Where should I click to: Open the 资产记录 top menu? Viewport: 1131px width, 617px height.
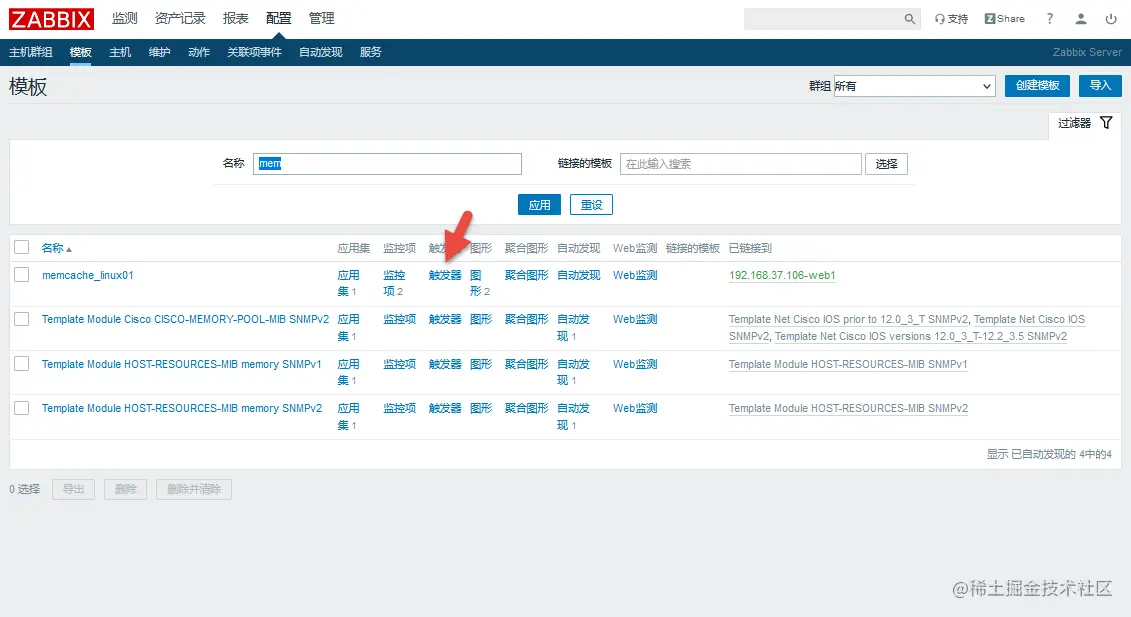coord(180,19)
